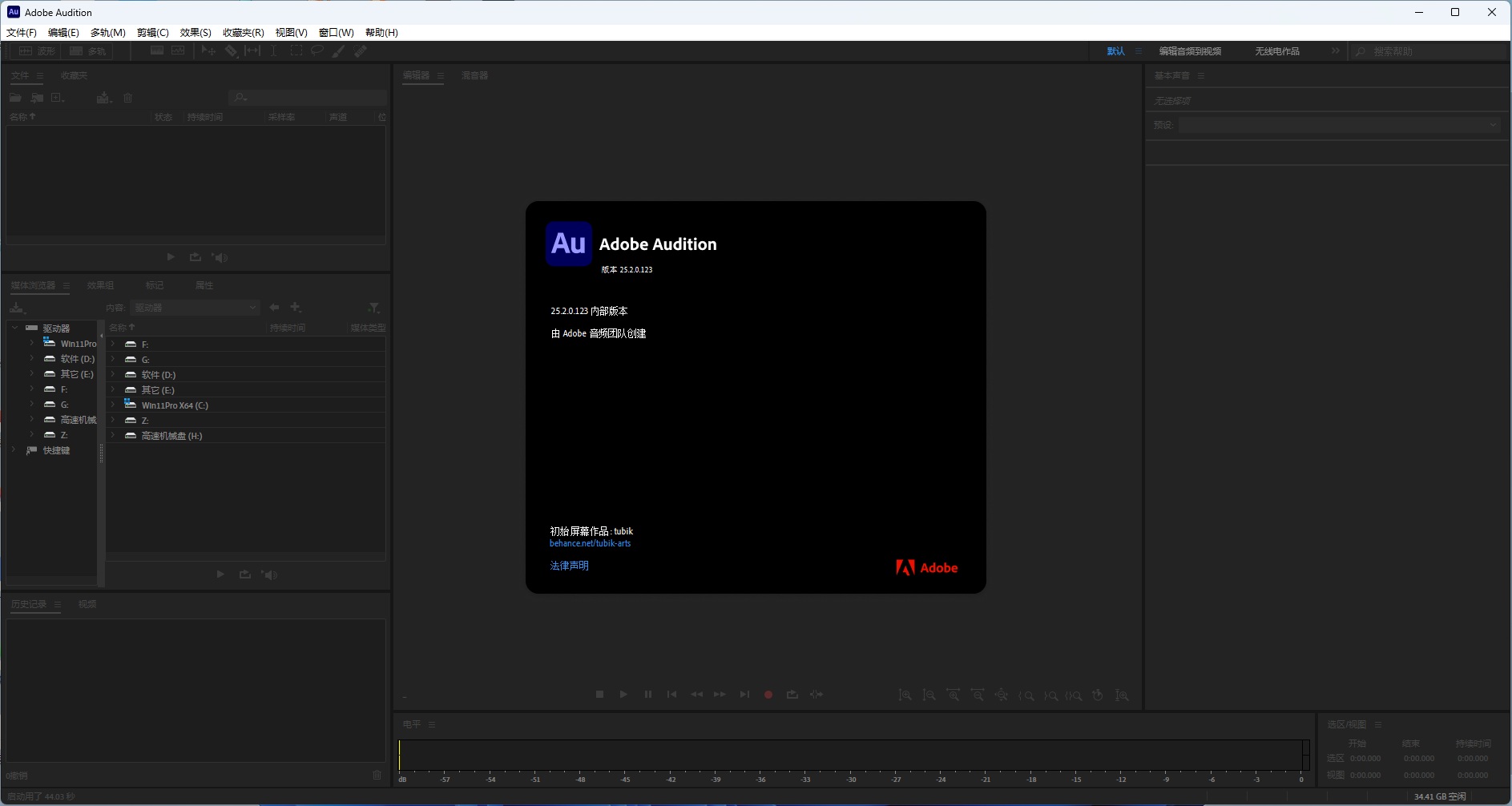
Task: Click the level meter bar
Action: coord(853,756)
